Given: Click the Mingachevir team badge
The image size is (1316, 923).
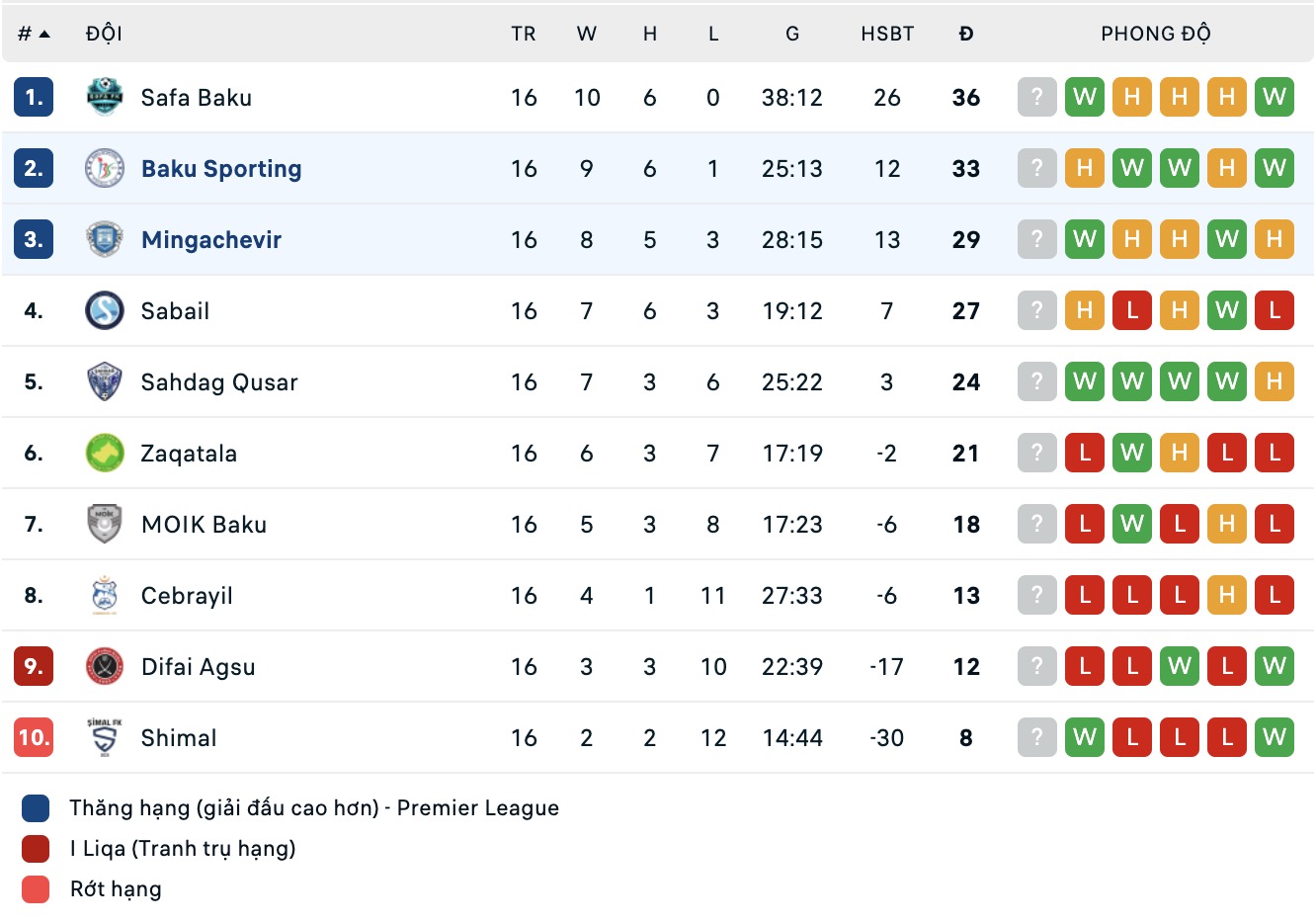Looking at the screenshot, I should (104, 239).
